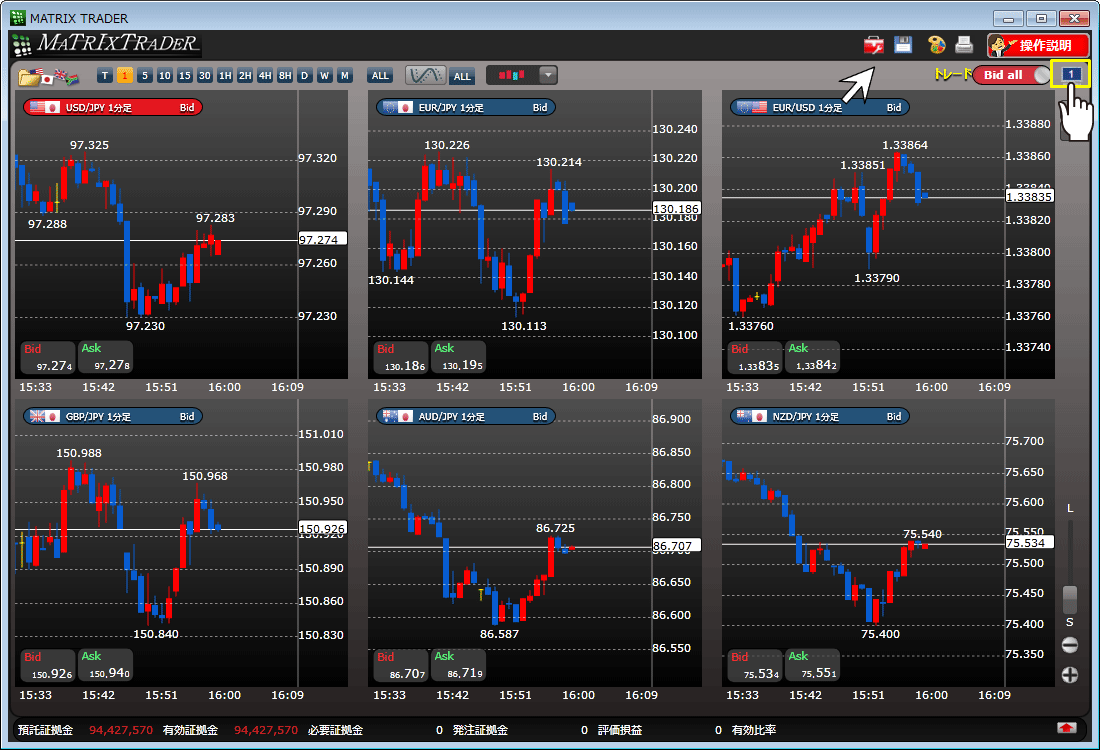Click the 預託証拠金 label in status bar
Screen dimensions: 1100x750
(x=46, y=730)
